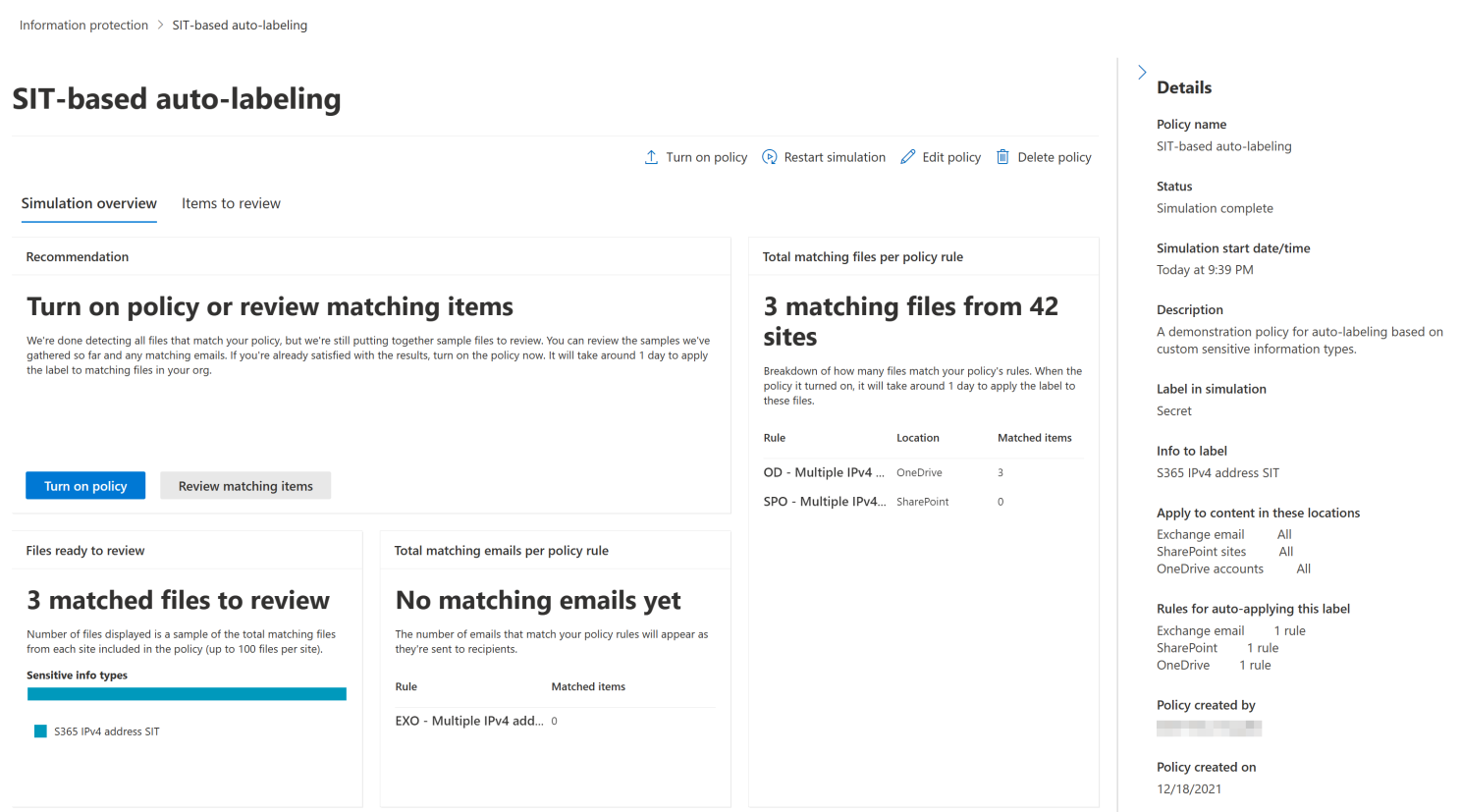Open the EXO - Multiple IPv4 add... rule

468,721
